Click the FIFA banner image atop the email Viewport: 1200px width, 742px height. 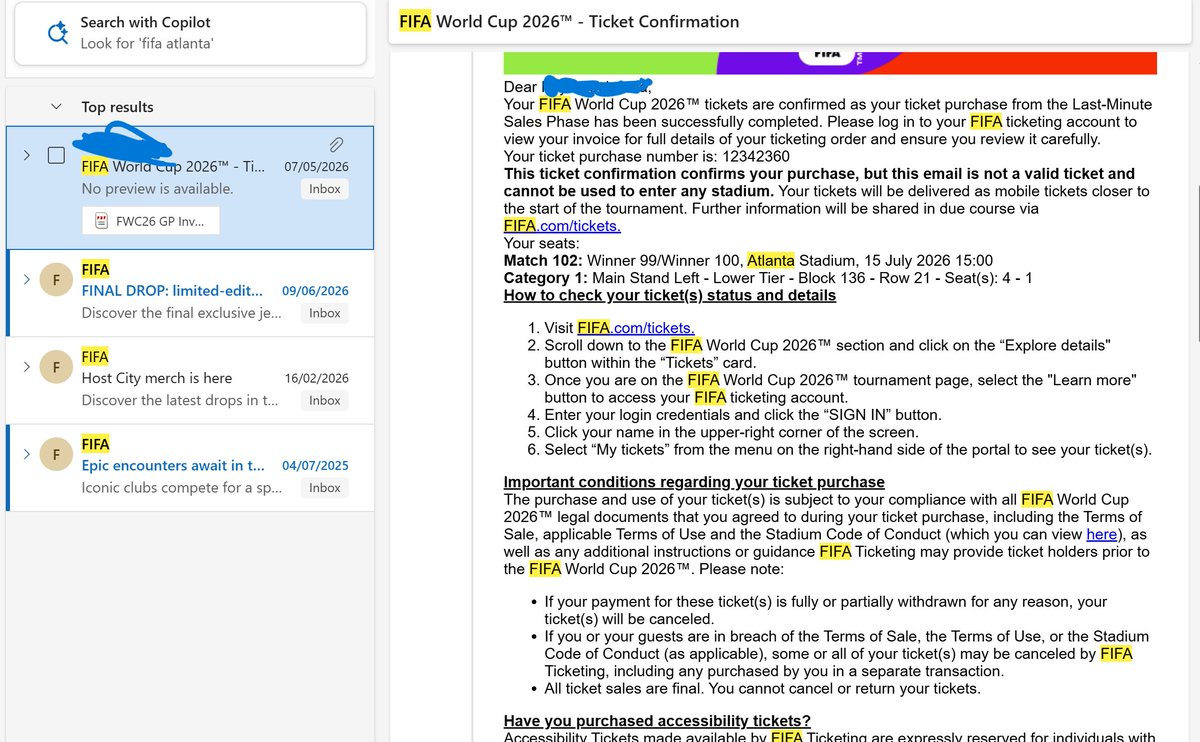pos(830,62)
